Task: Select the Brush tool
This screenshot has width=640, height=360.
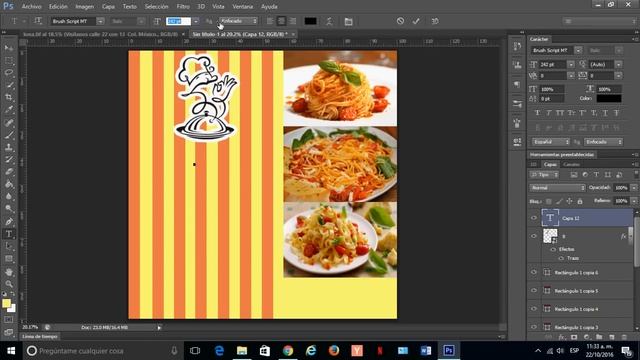Action: coord(9,135)
